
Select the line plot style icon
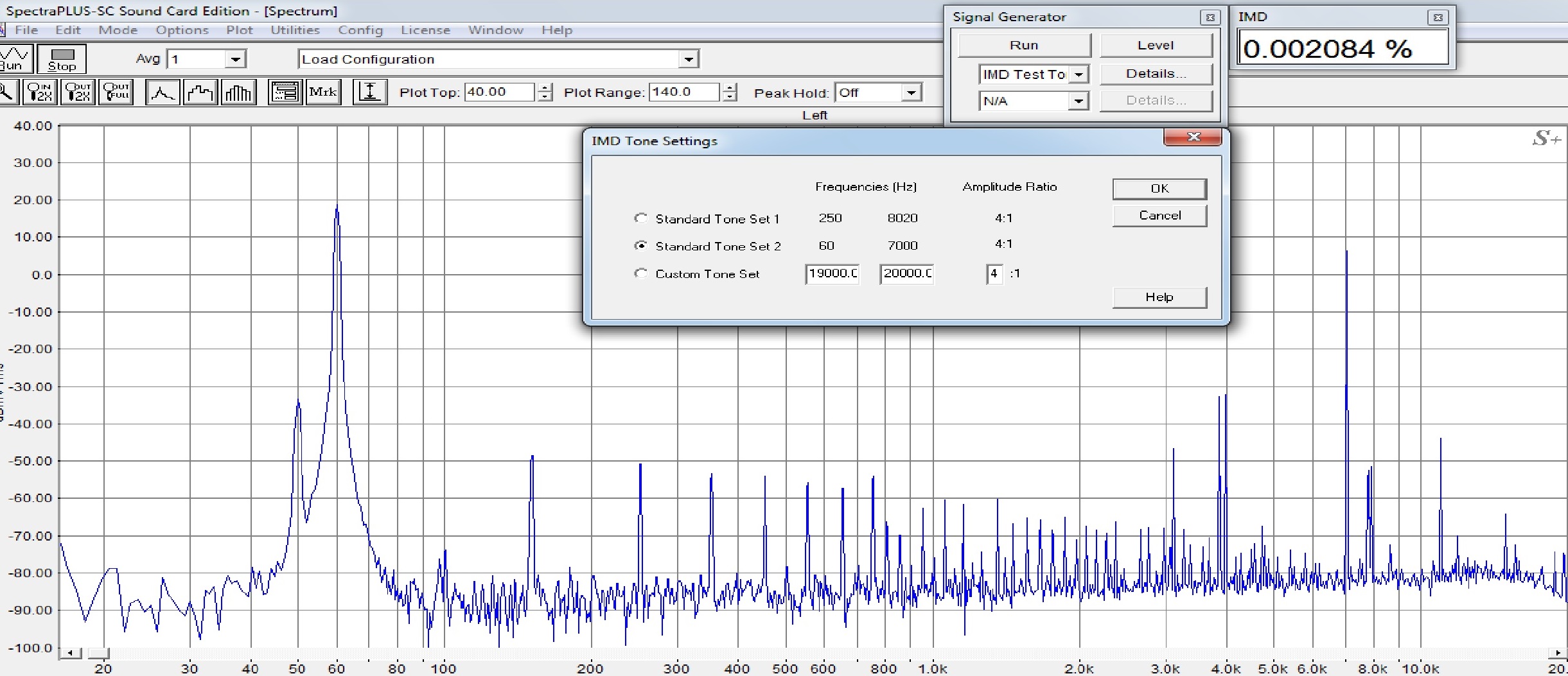click(x=163, y=92)
